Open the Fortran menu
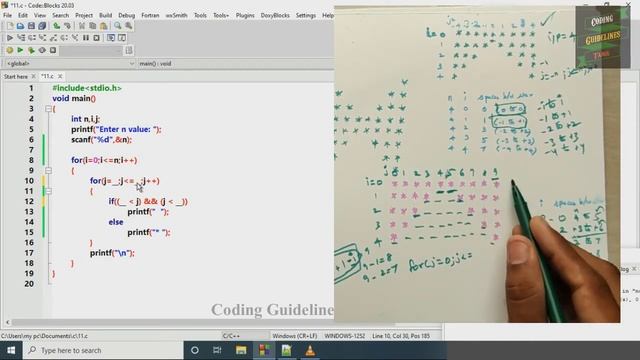The height and width of the screenshot is (360, 640). pos(150,15)
